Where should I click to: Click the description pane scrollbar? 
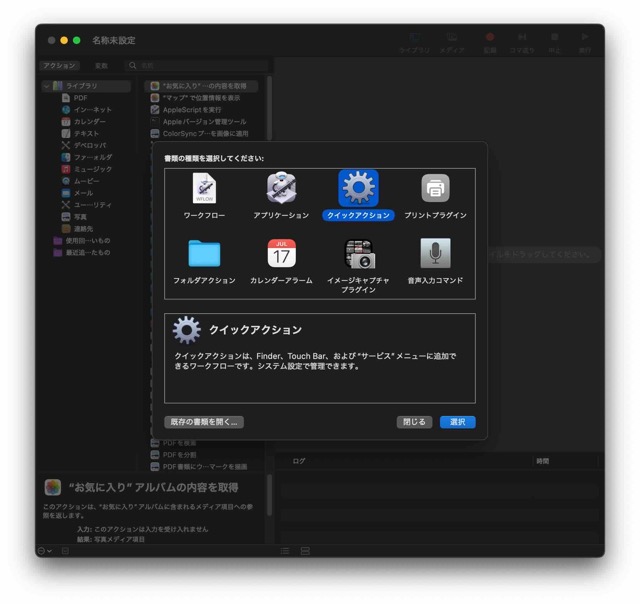coord(269,495)
